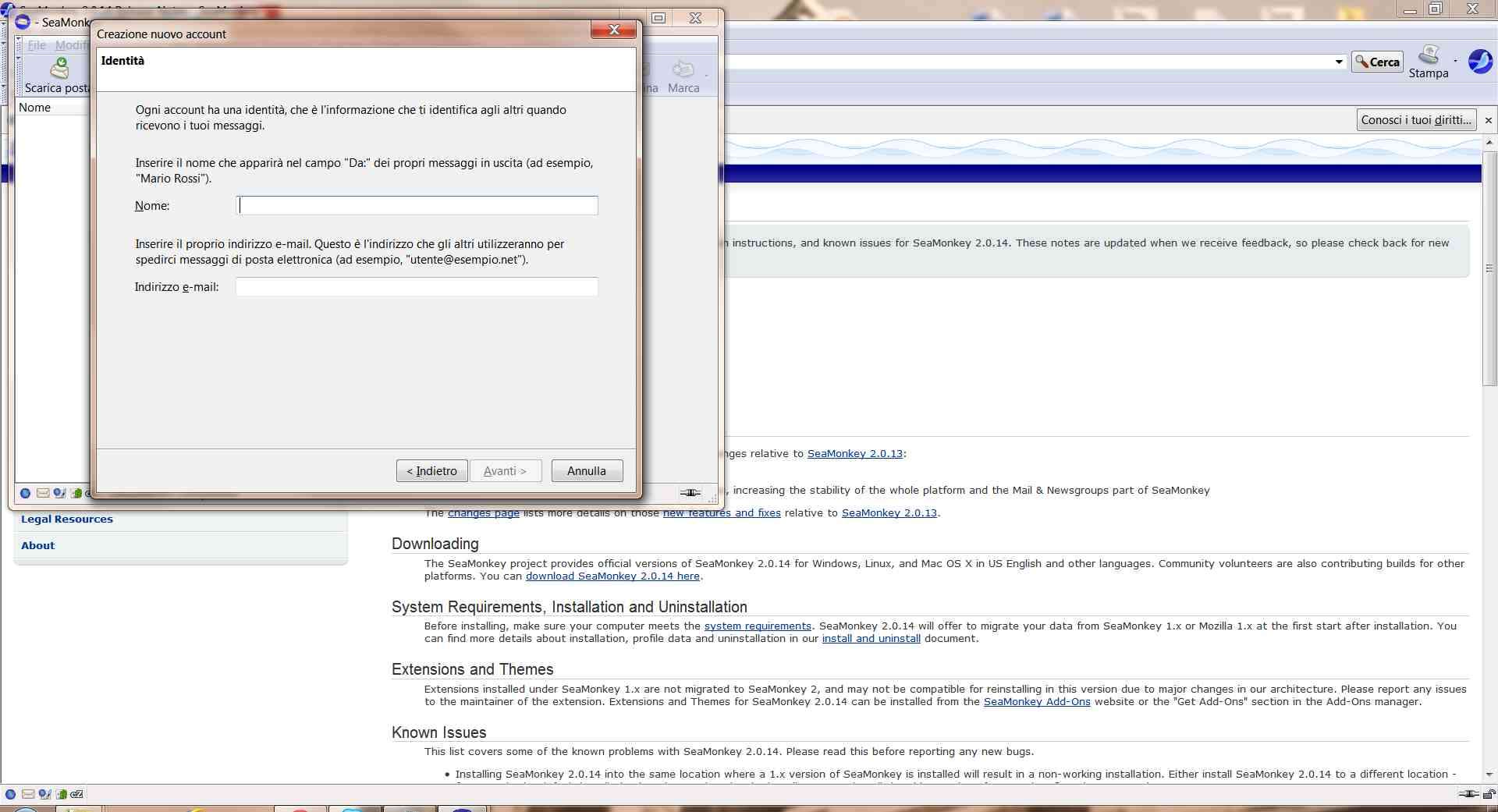The width and height of the screenshot is (1498, 812).
Task: Open ChatZilla from the bottom status bar
Action: point(77,794)
